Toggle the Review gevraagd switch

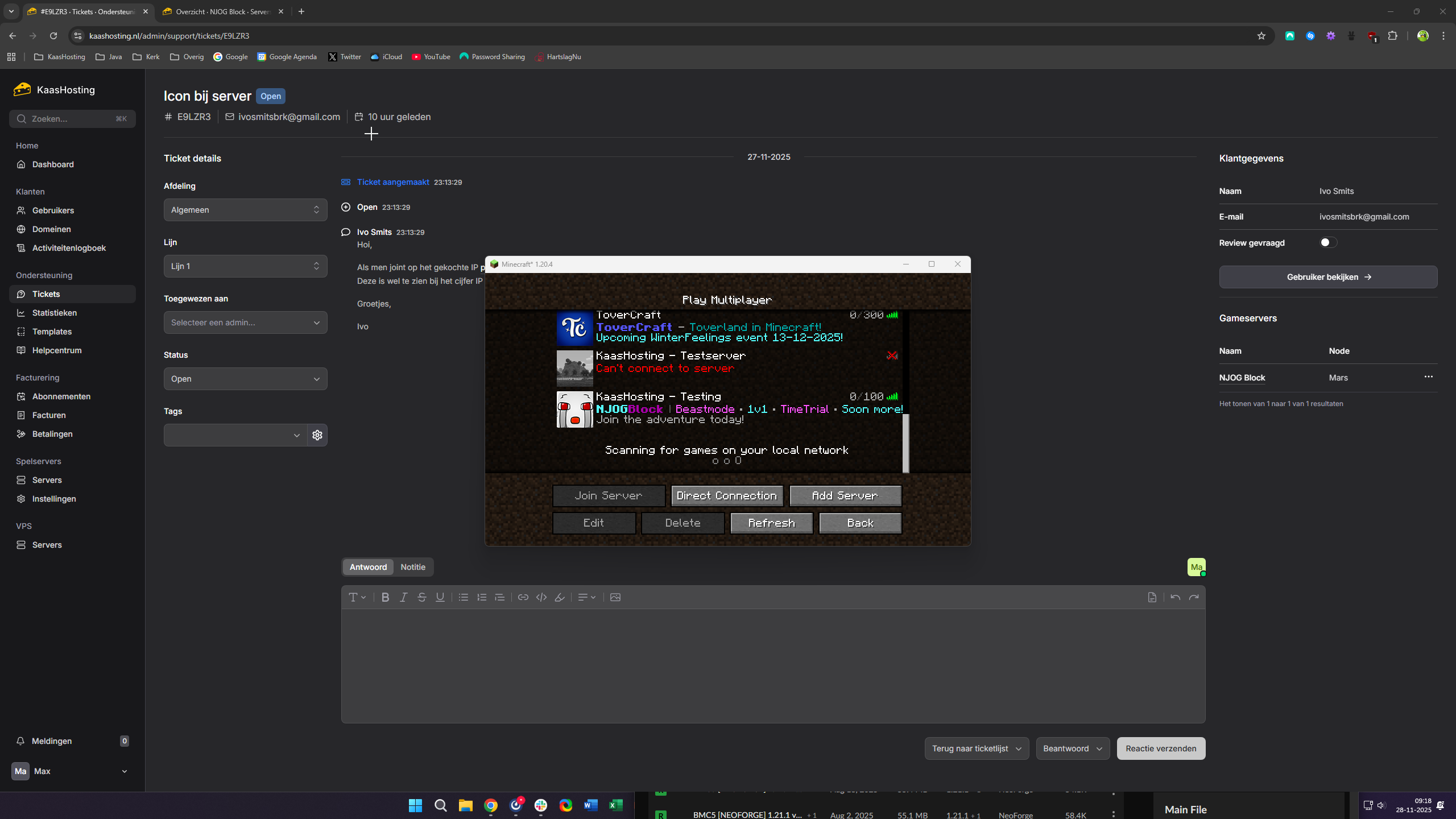[1328, 243]
